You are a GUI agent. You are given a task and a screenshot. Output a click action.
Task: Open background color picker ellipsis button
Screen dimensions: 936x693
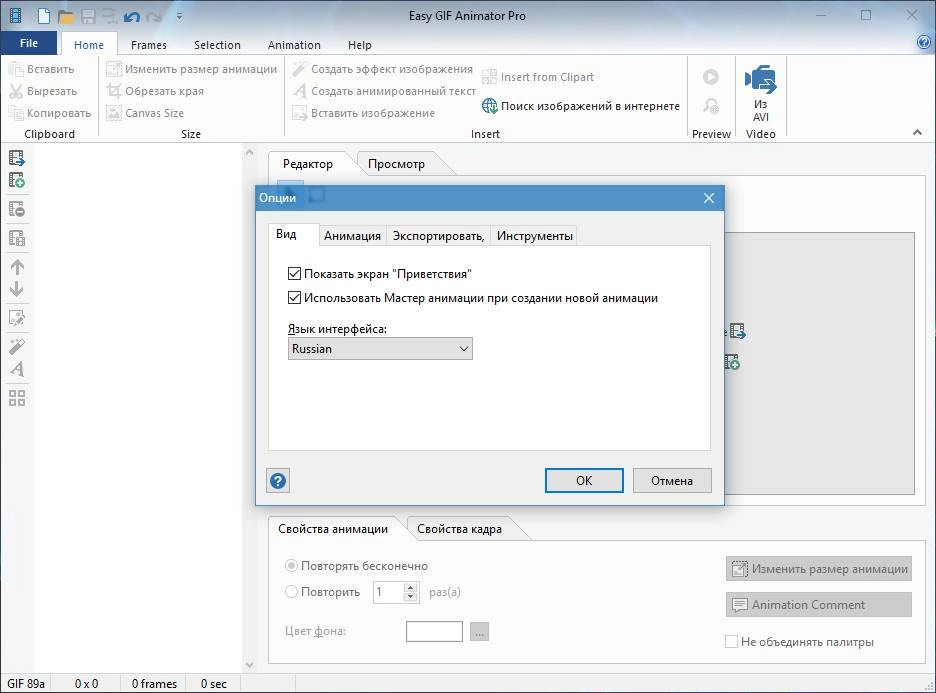click(x=479, y=632)
